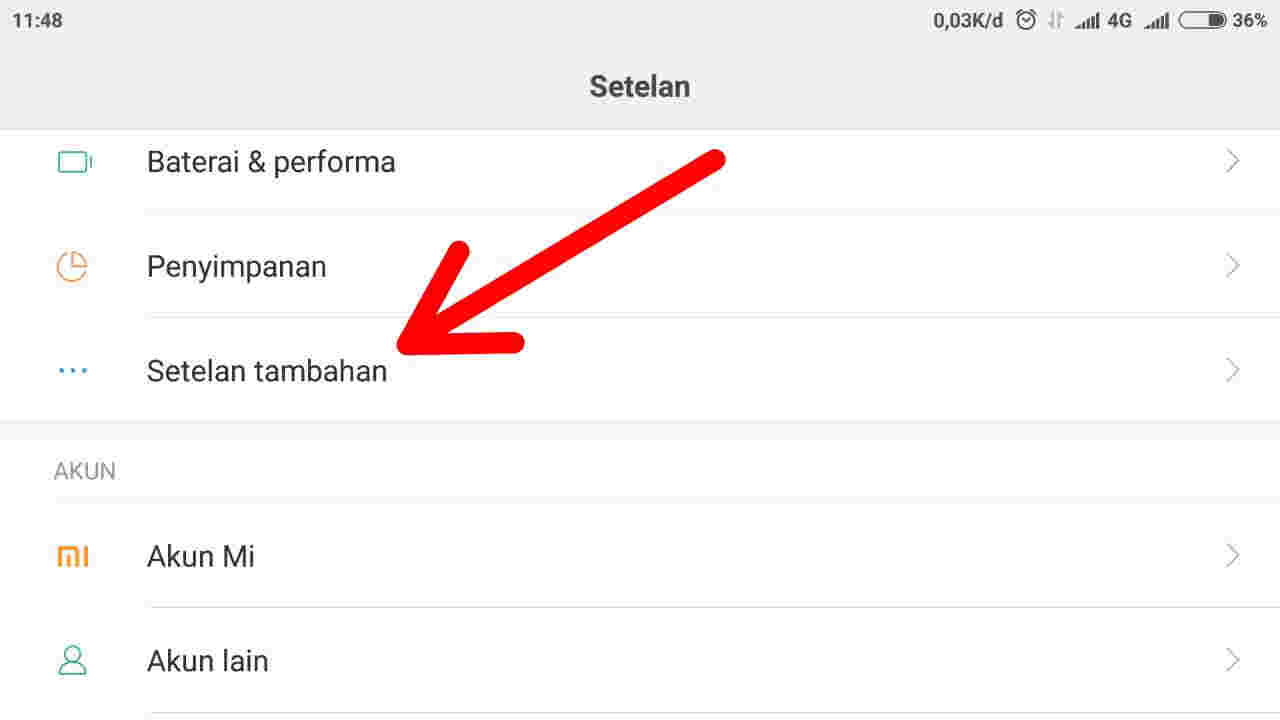Tap the 11:48 clock in status bar

38,20
